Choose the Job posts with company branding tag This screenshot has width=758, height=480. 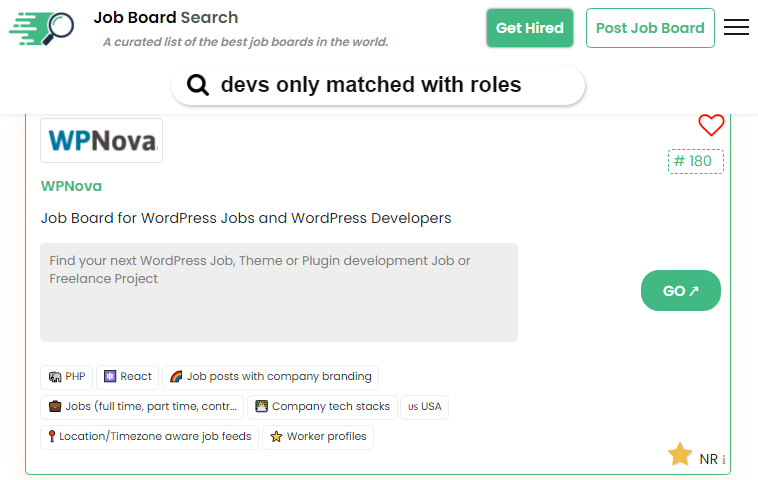[270, 377]
